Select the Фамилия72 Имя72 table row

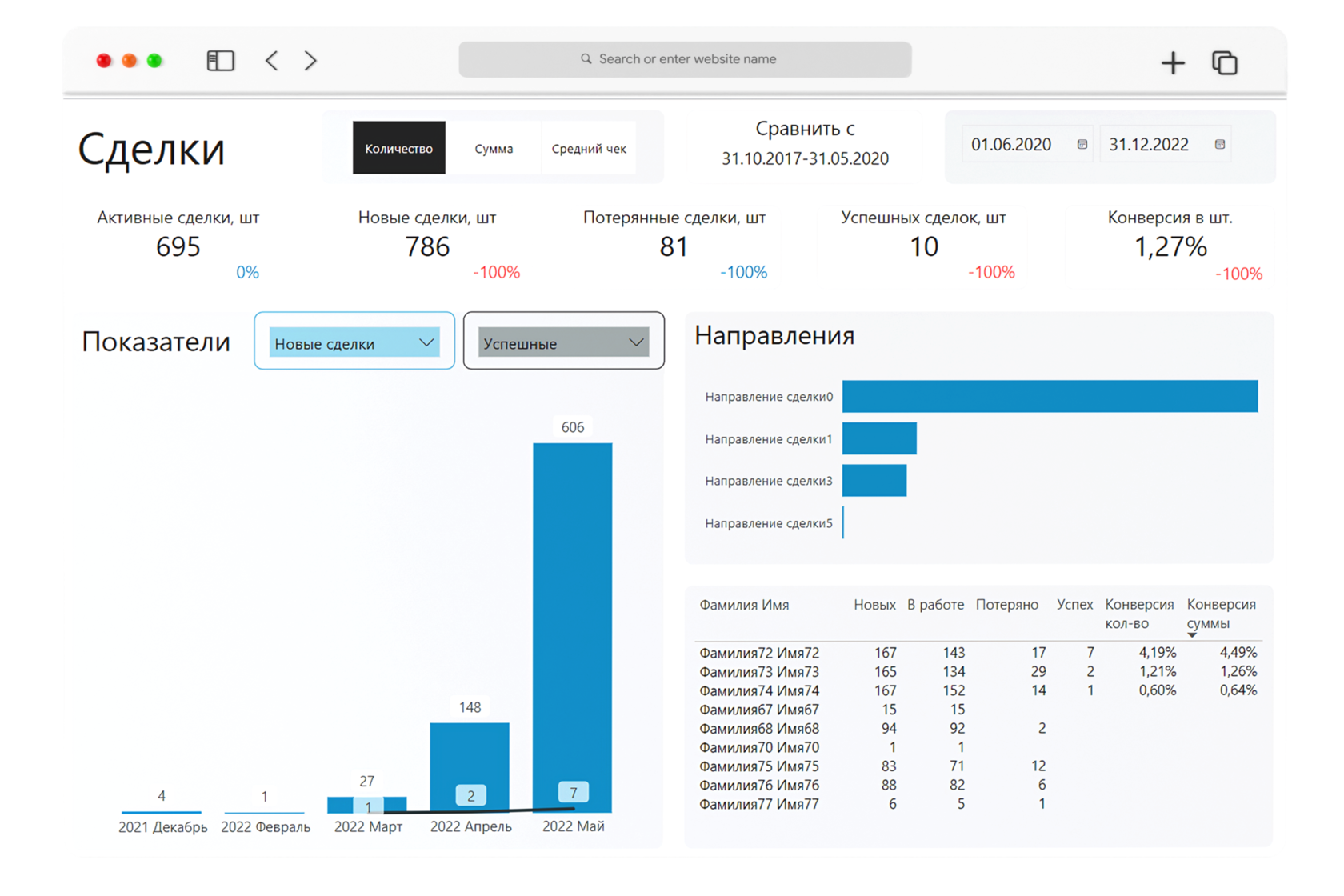click(758, 653)
